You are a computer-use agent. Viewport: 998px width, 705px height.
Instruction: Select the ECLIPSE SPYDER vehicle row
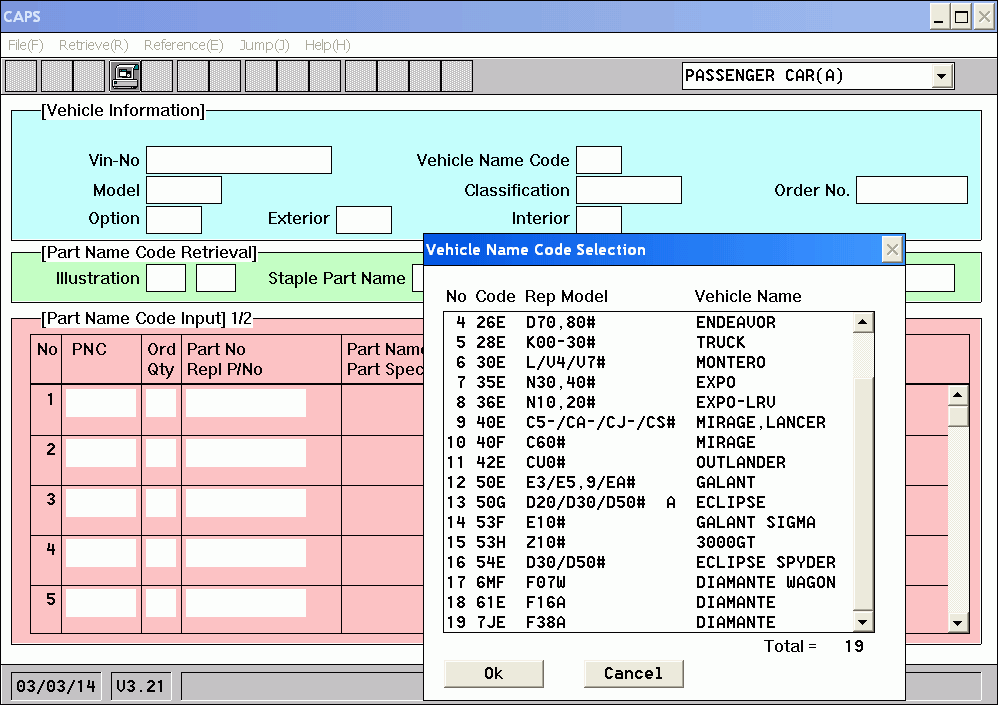pos(648,562)
